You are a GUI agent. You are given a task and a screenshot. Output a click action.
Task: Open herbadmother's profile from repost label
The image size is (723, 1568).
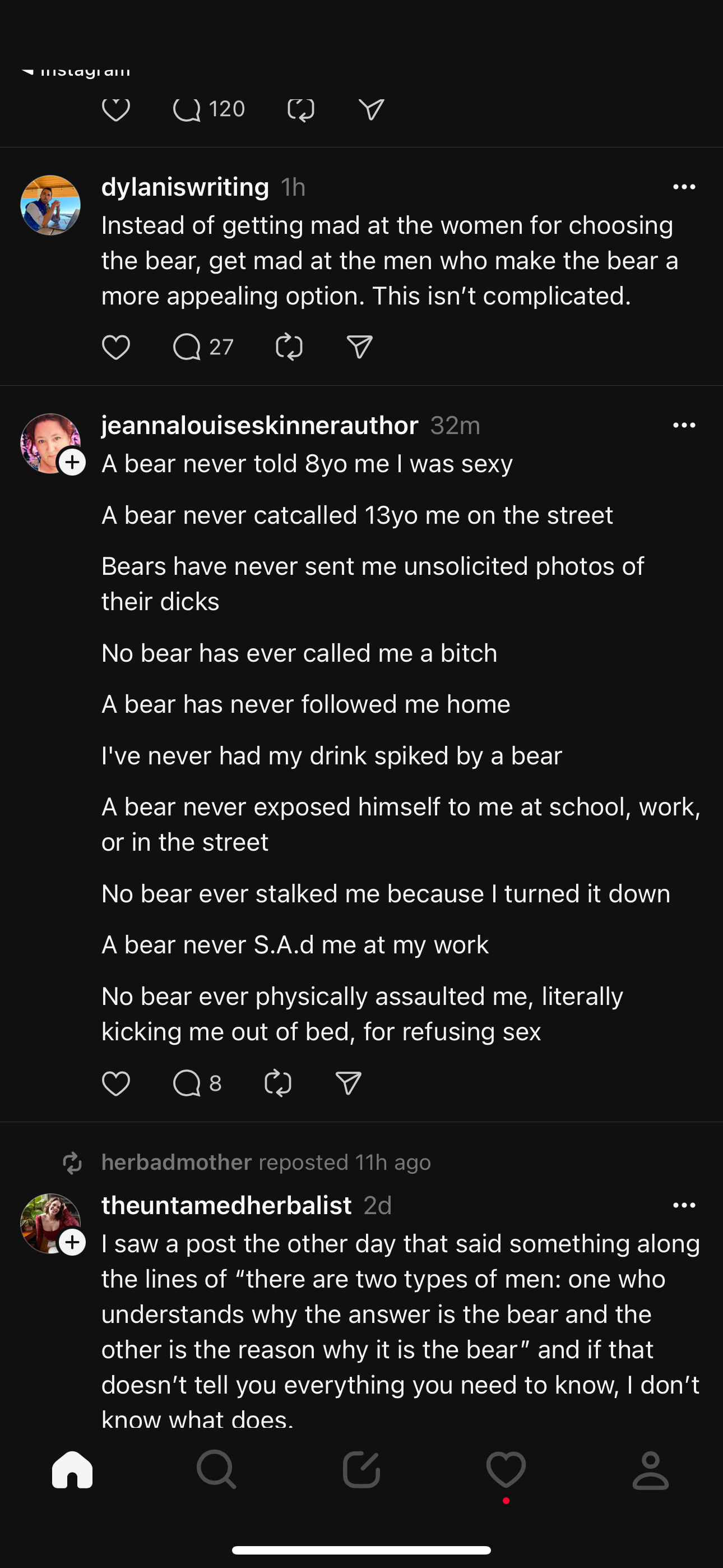point(177,1163)
